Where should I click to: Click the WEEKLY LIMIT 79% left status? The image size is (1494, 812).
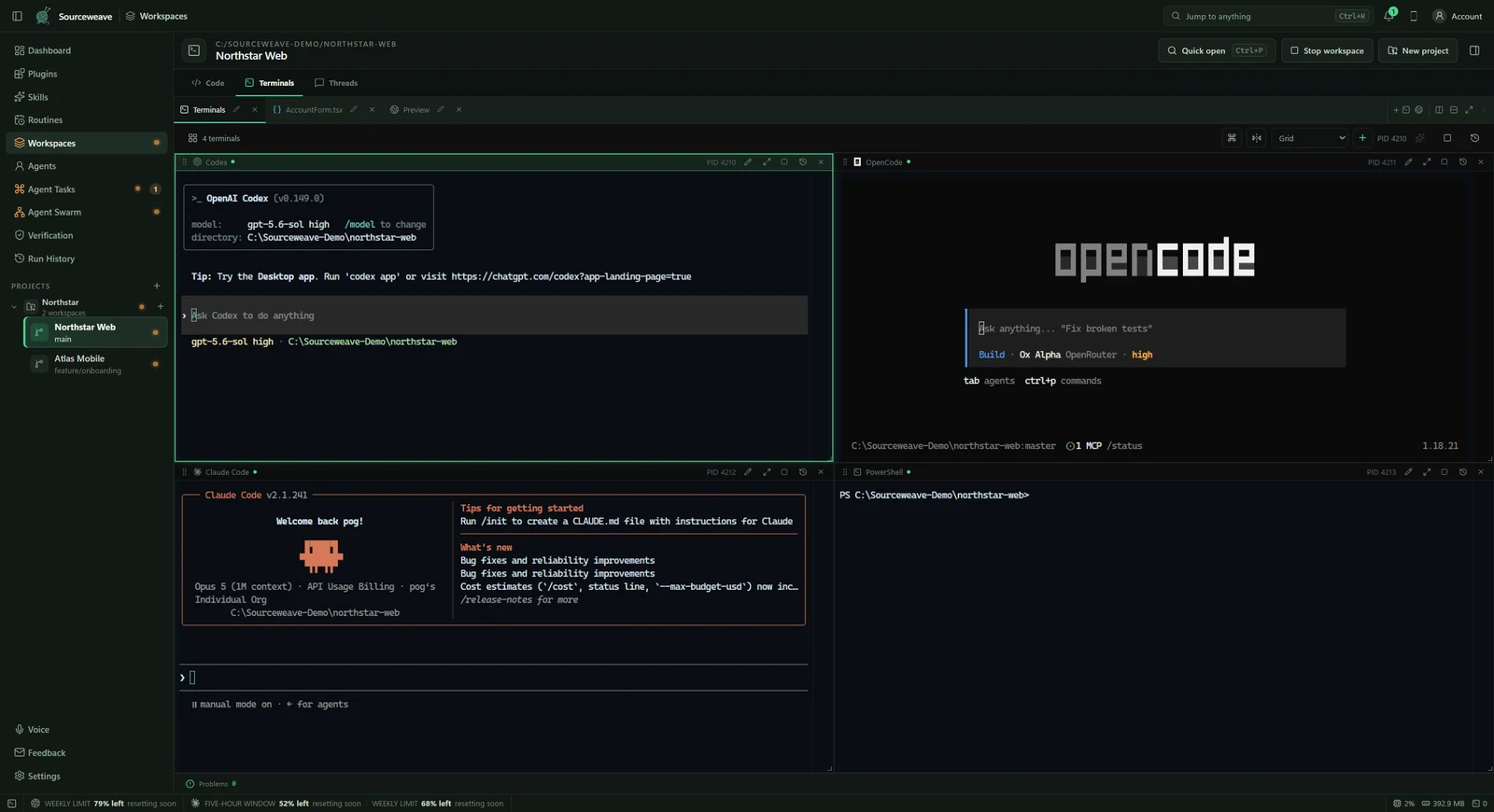point(103,804)
